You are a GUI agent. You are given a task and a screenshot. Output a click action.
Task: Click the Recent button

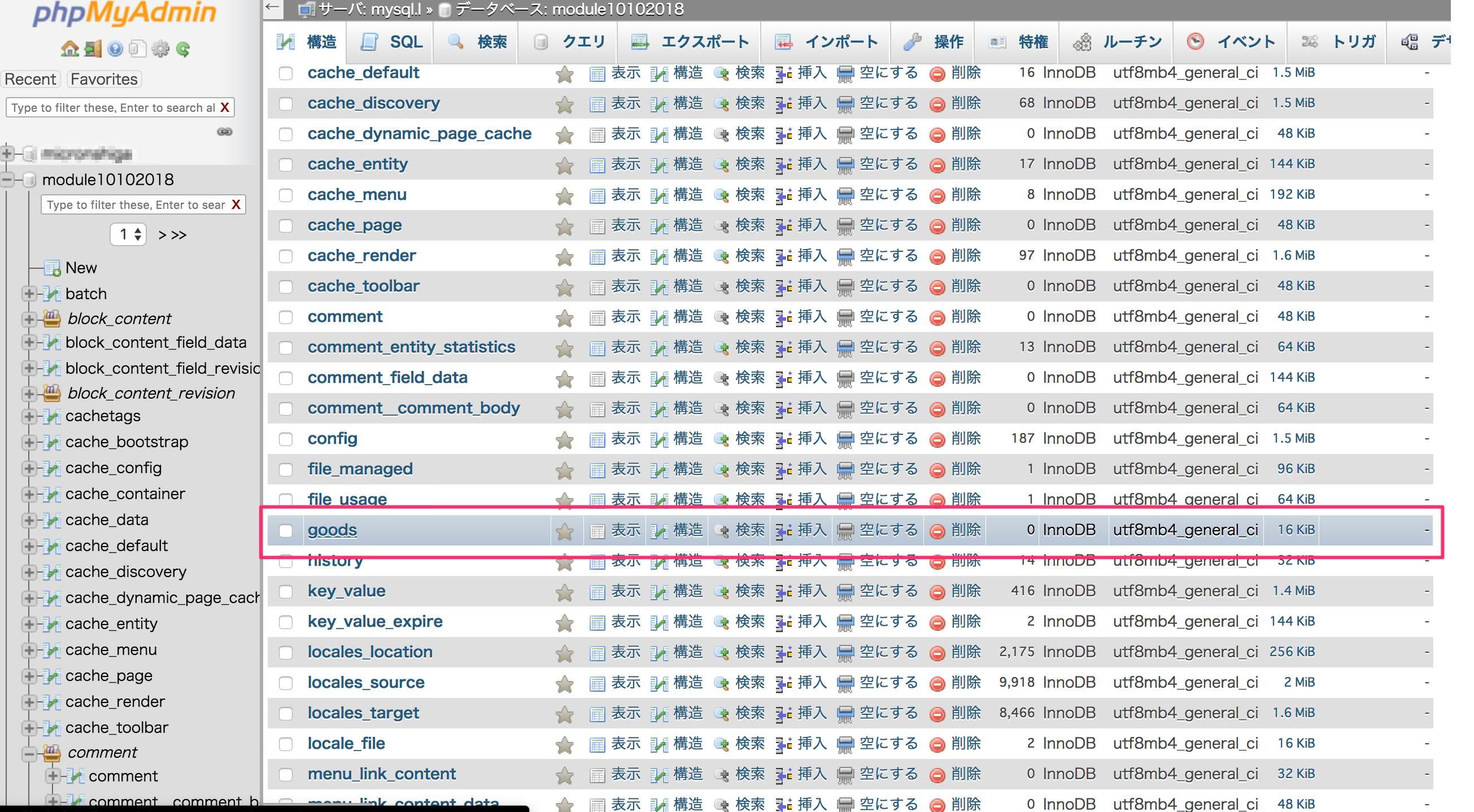click(x=30, y=79)
